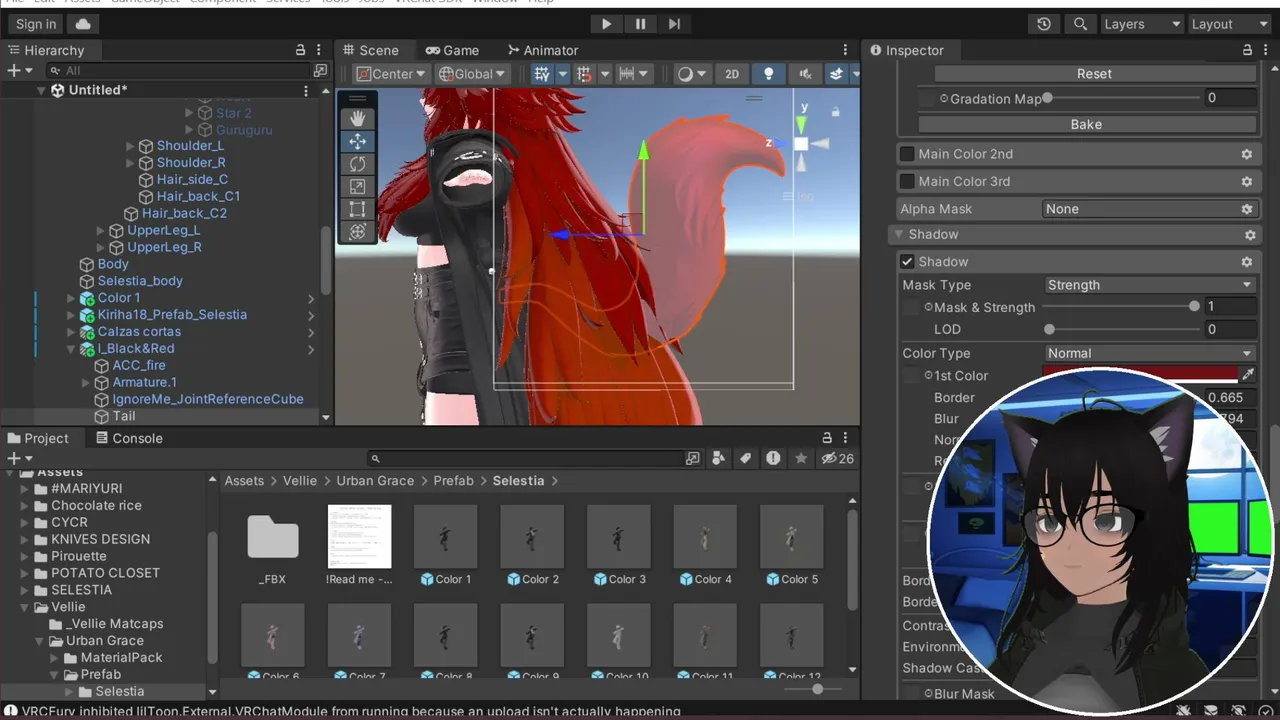This screenshot has height=720, width=1280.
Task: Open the Color Type Normal dropdown
Action: [x=1149, y=353]
